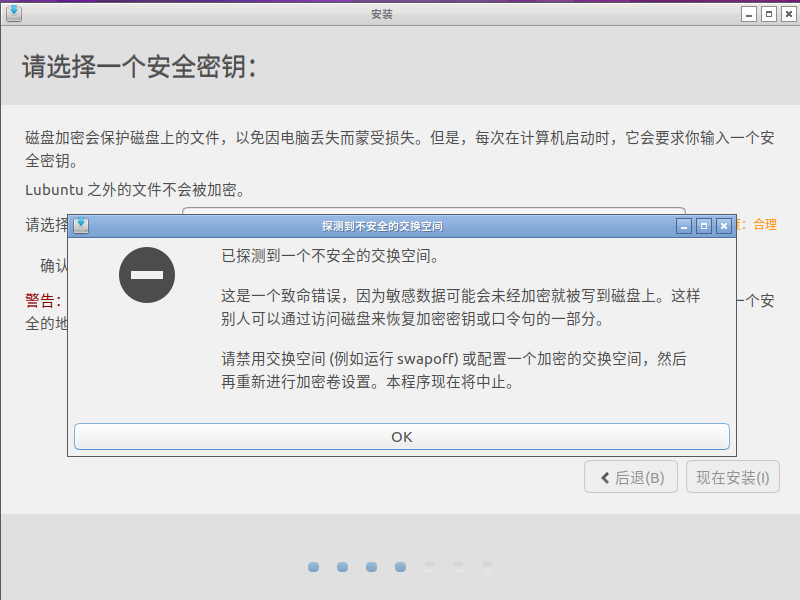800x600 pixels.
Task: Click the heading 请选择一个安全密钥:
Action: click(139, 67)
